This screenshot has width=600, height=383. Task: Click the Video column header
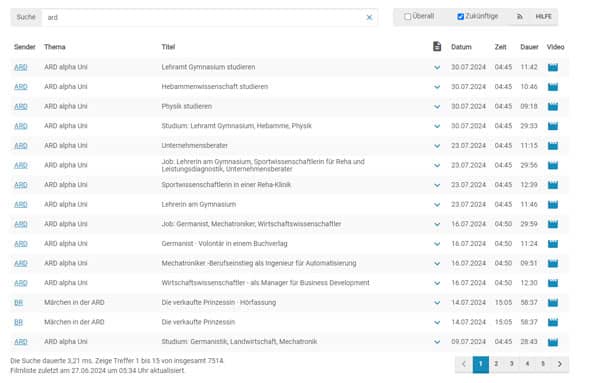coord(555,47)
